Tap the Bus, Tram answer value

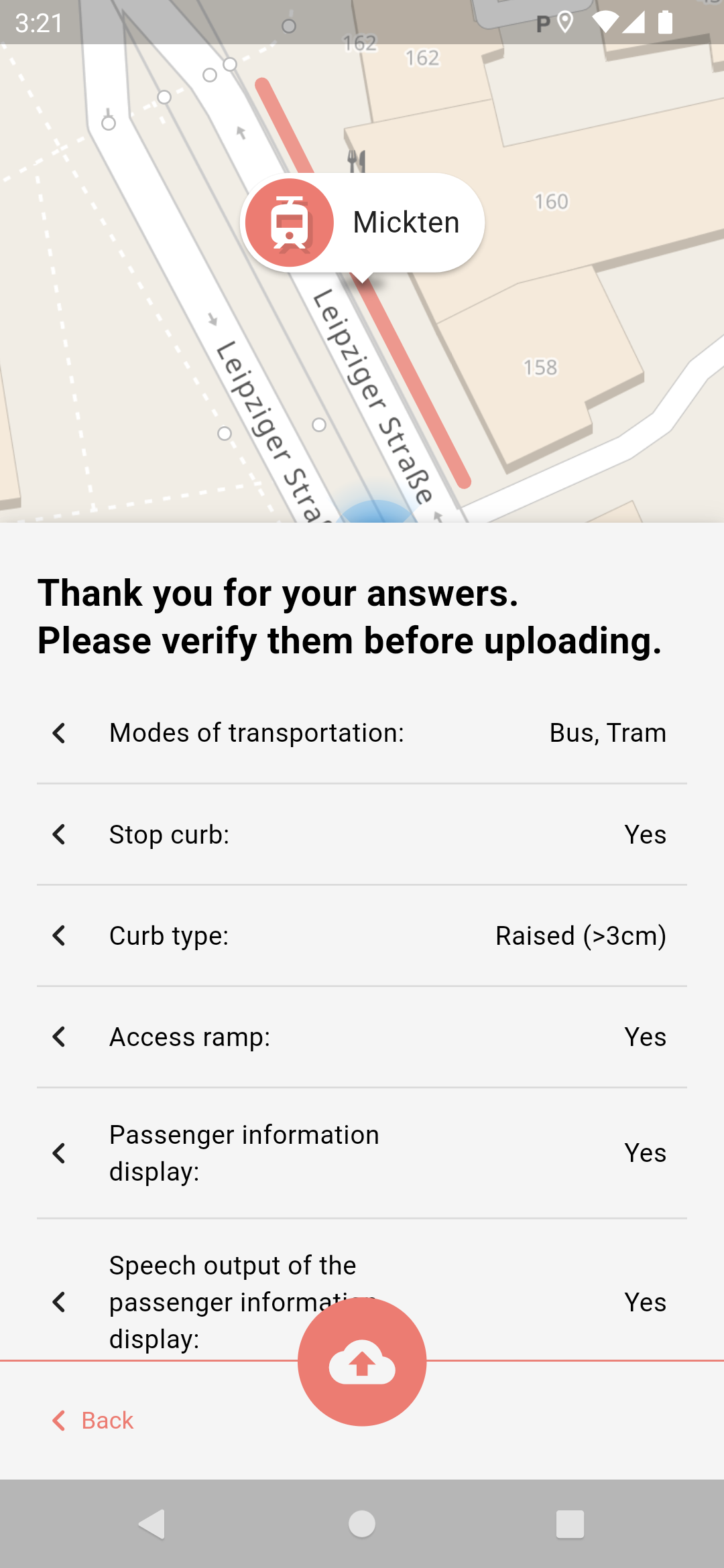click(x=607, y=733)
